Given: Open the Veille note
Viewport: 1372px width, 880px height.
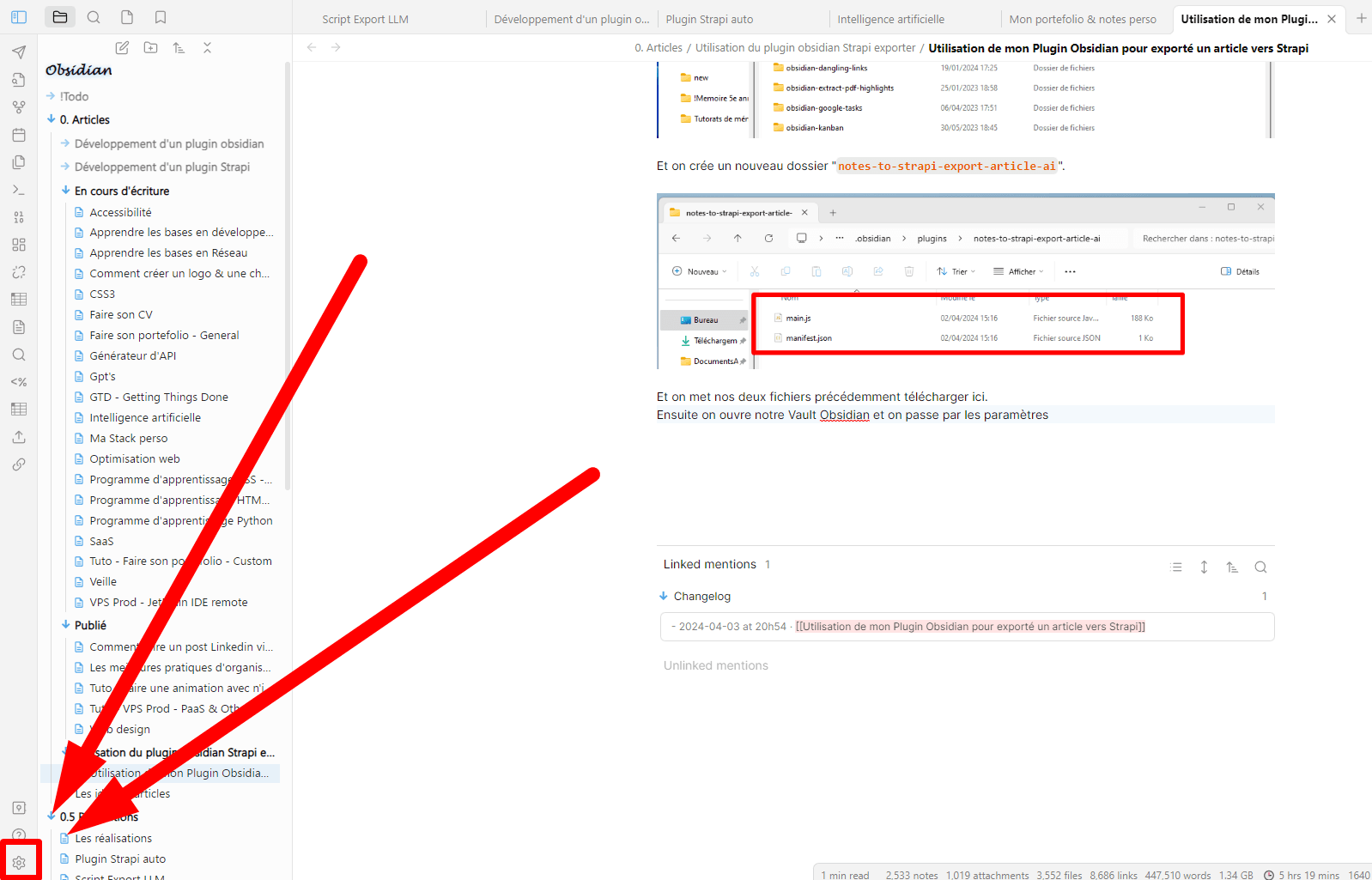Looking at the screenshot, I should (103, 581).
